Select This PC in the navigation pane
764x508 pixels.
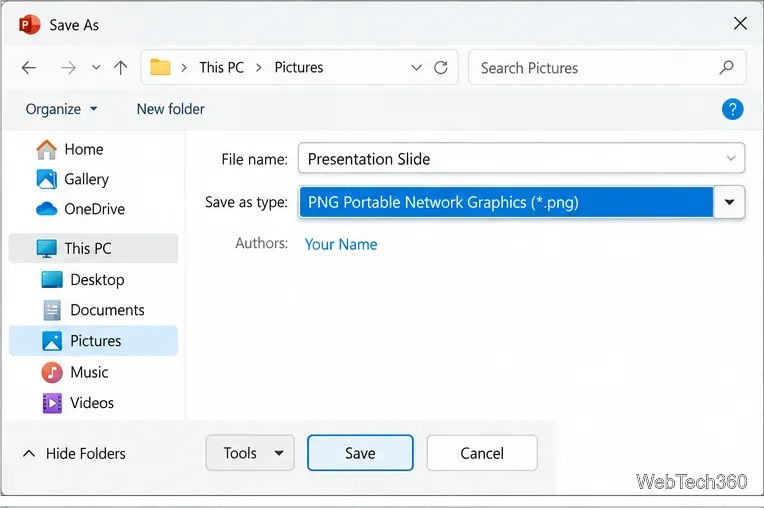pos(94,248)
